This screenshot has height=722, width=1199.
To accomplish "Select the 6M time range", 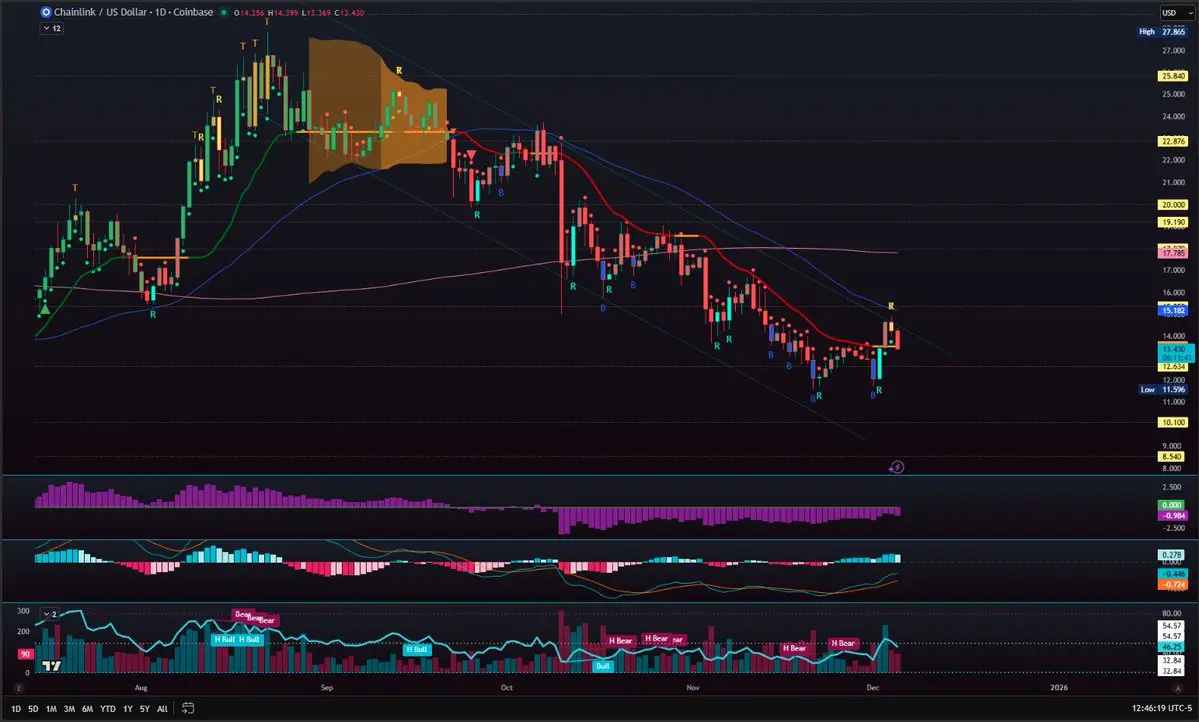I will click(x=87, y=709).
